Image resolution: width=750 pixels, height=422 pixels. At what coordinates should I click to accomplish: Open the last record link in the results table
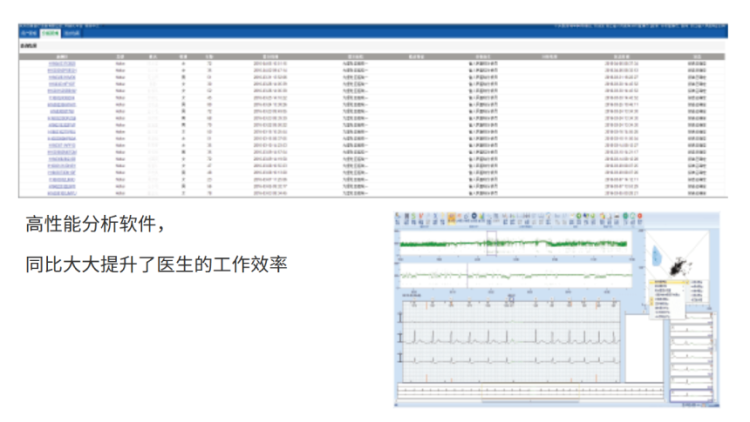coord(62,193)
